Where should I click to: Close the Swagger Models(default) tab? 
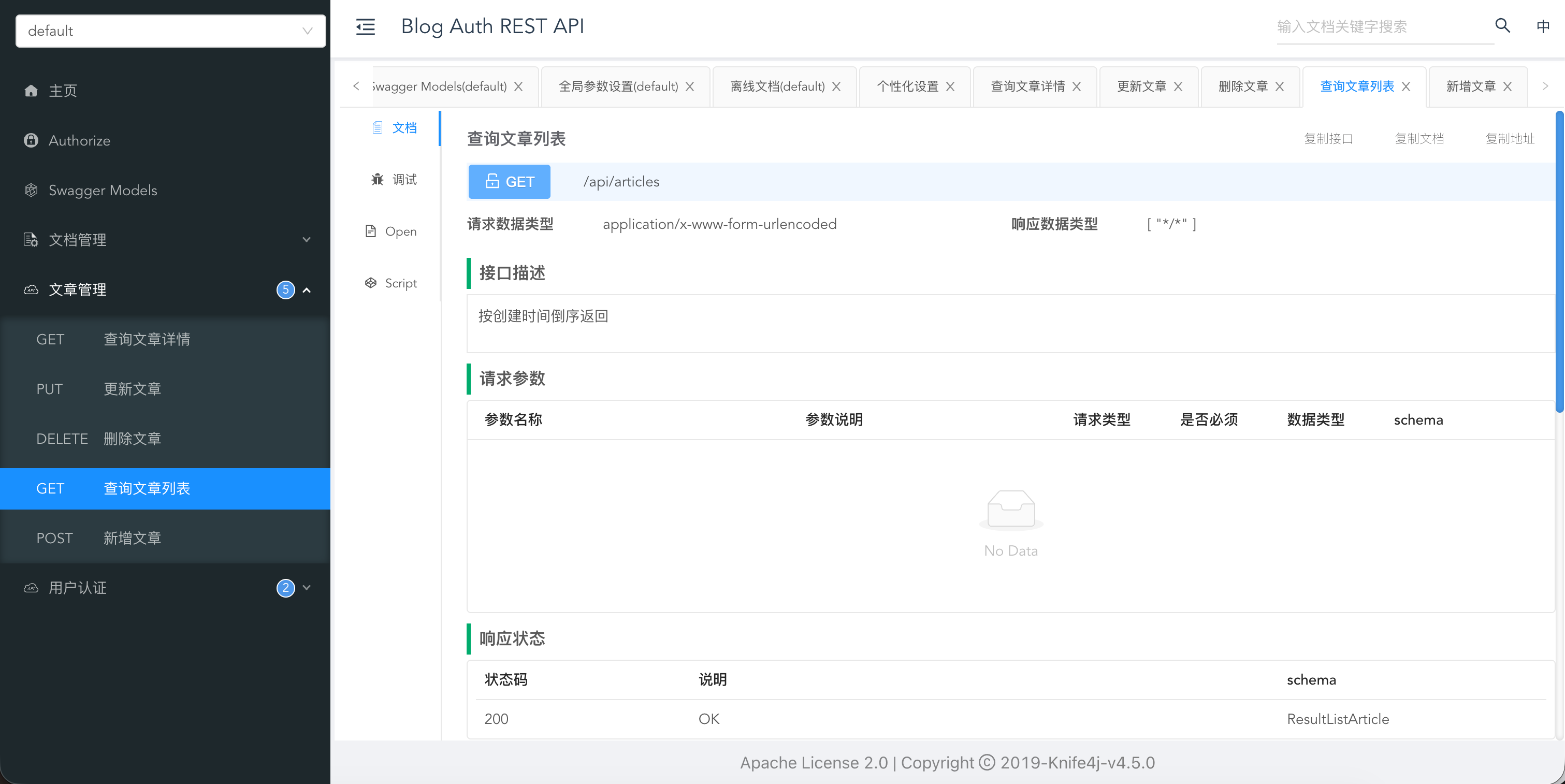(518, 87)
